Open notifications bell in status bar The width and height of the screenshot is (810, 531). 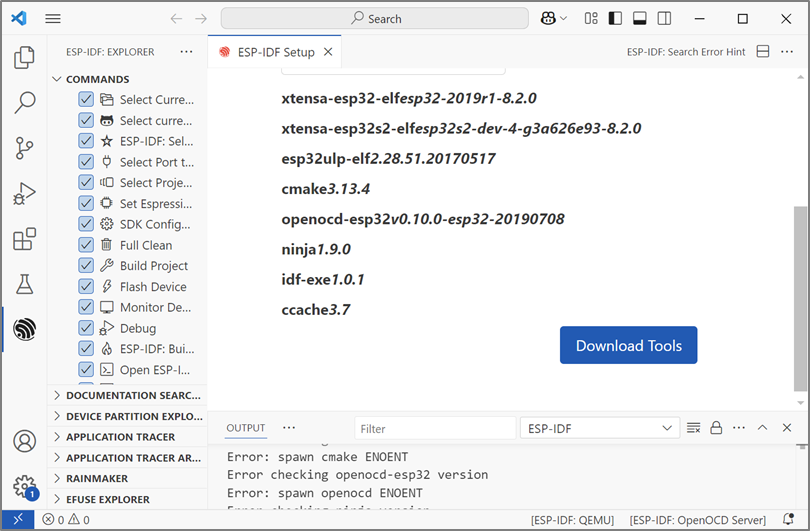pyautogui.click(x=788, y=519)
